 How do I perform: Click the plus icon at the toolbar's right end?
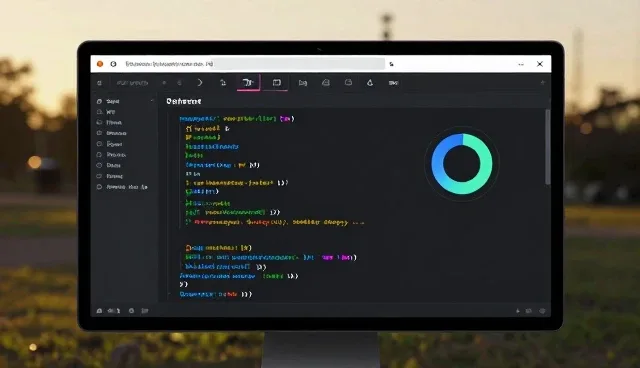pos(542,82)
